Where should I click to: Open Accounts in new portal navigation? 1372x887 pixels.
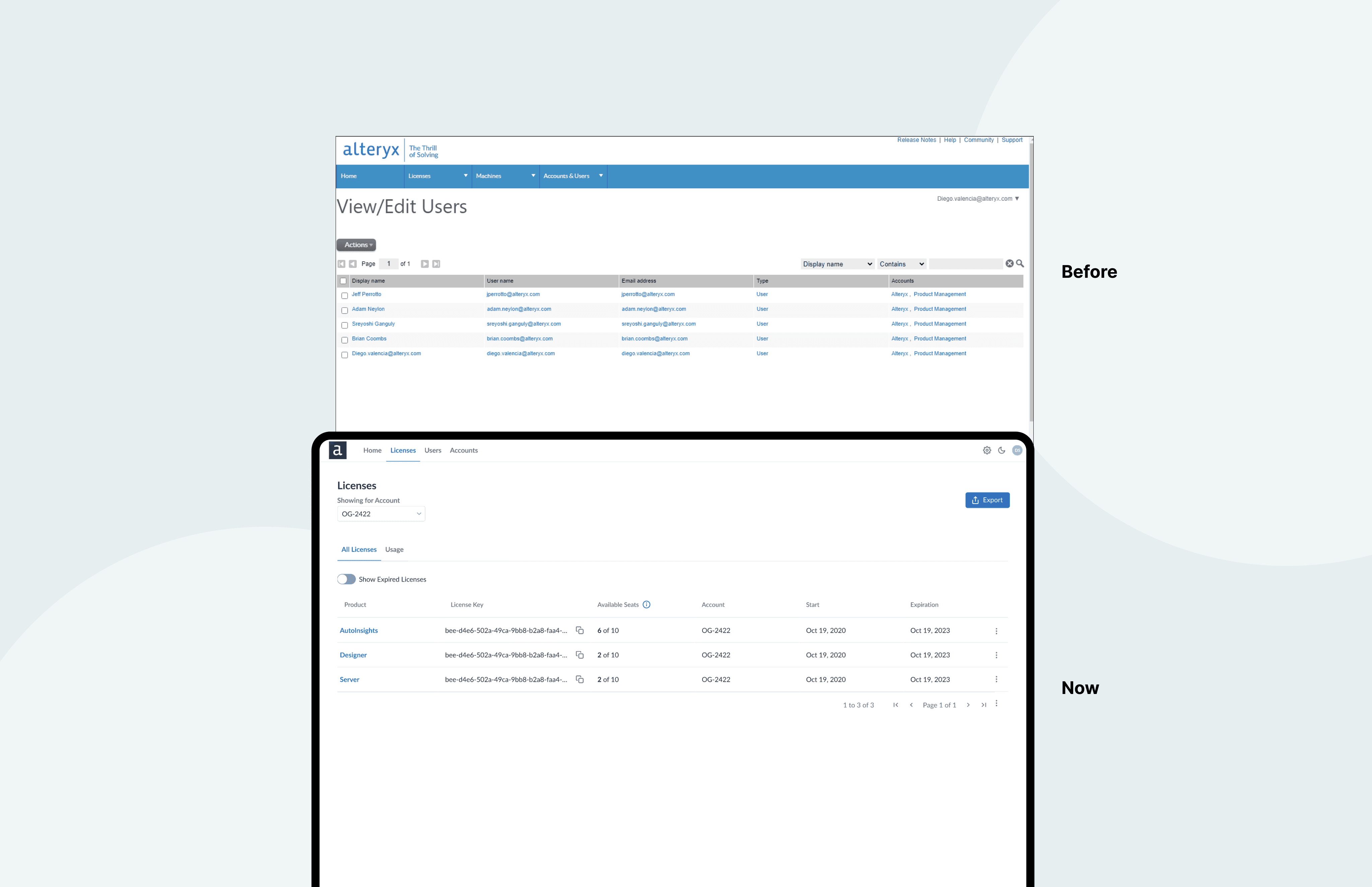click(464, 450)
